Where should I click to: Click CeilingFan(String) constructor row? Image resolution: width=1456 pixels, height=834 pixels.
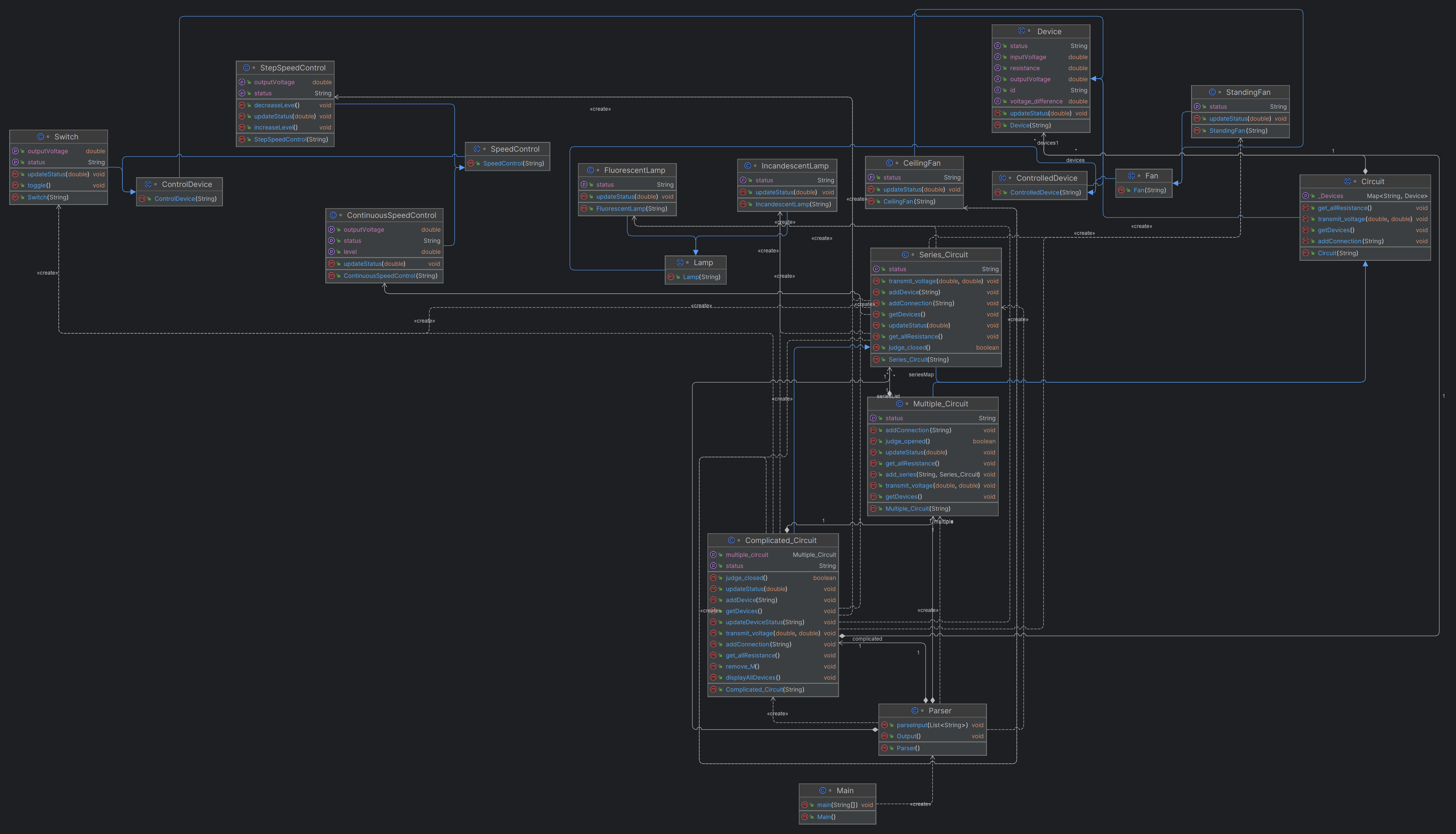pyautogui.click(x=914, y=202)
